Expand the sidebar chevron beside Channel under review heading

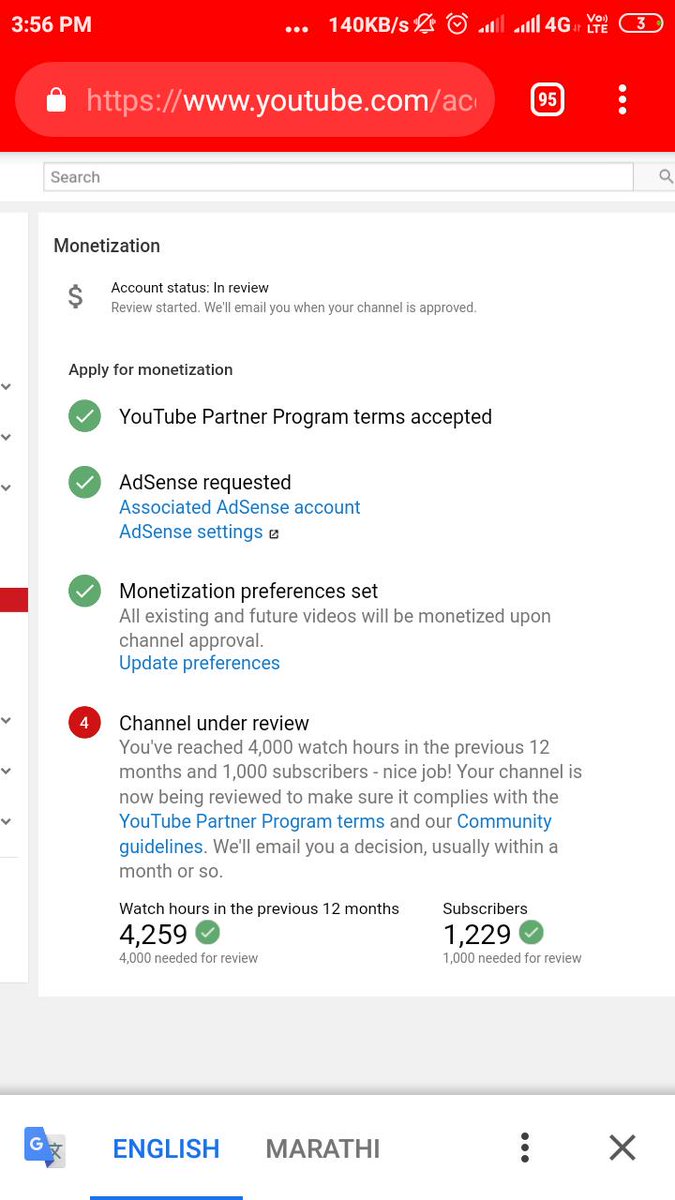pos(6,720)
